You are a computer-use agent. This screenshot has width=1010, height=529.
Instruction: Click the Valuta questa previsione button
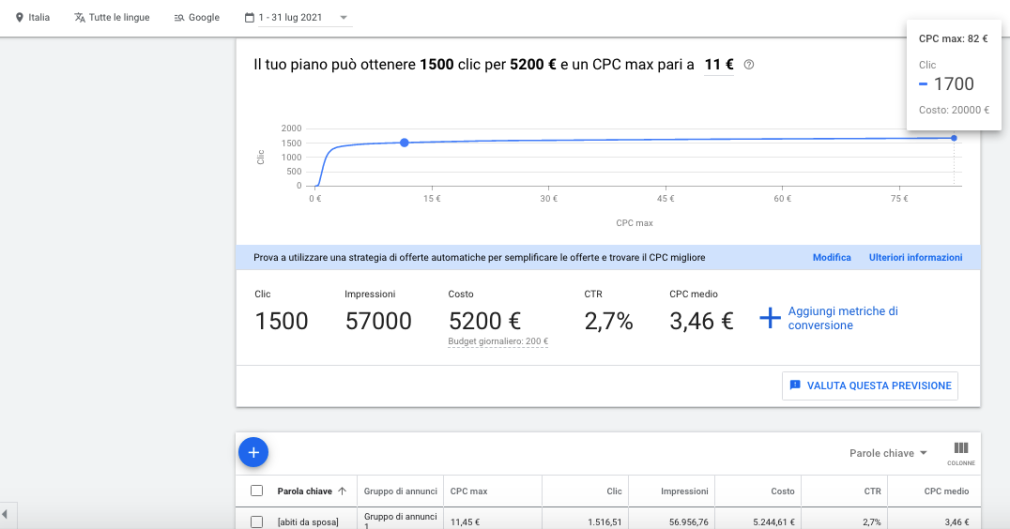(870, 385)
